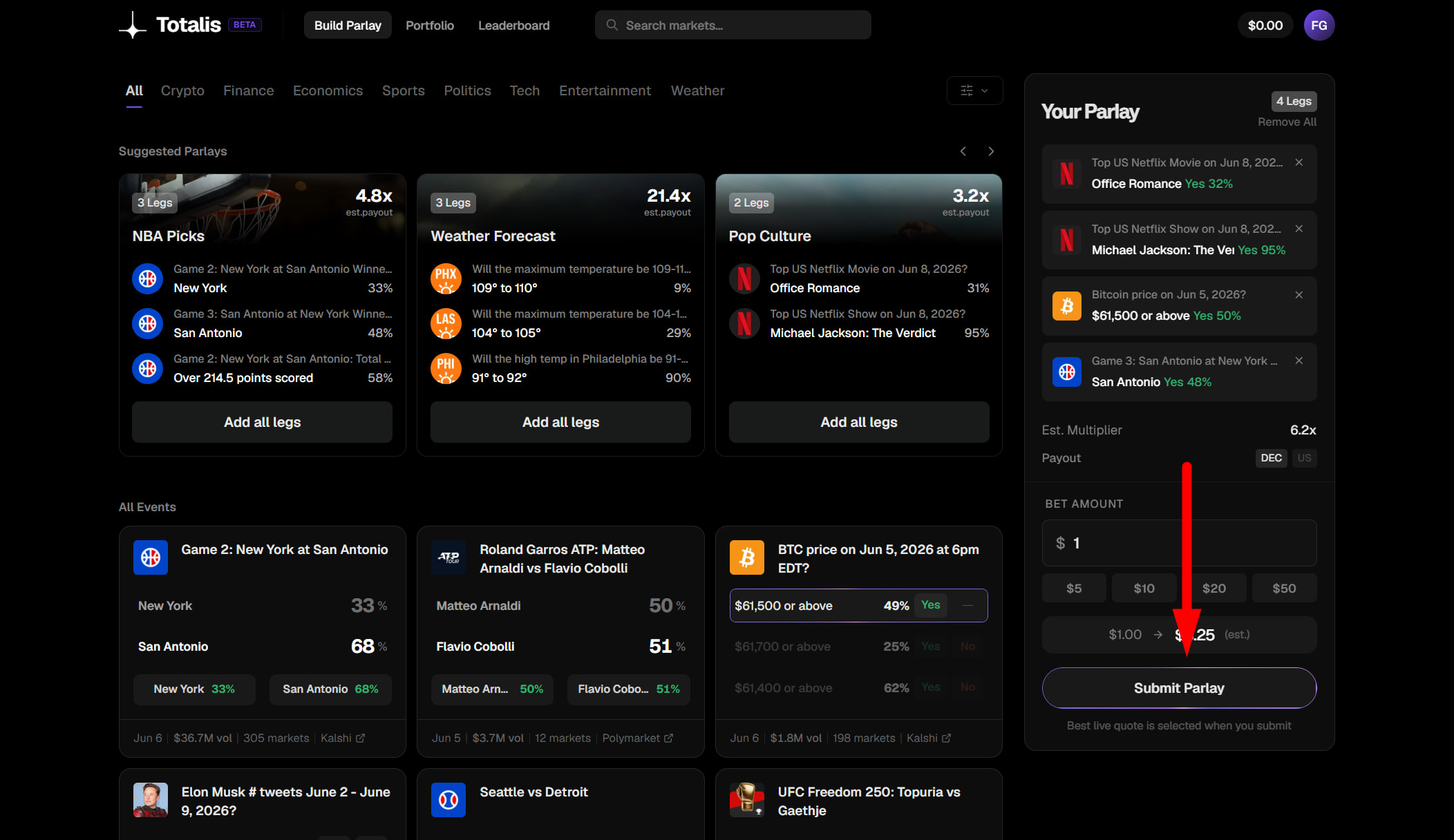Click the Totalis star logo
Image resolution: width=1454 pixels, height=840 pixels.
(x=132, y=26)
